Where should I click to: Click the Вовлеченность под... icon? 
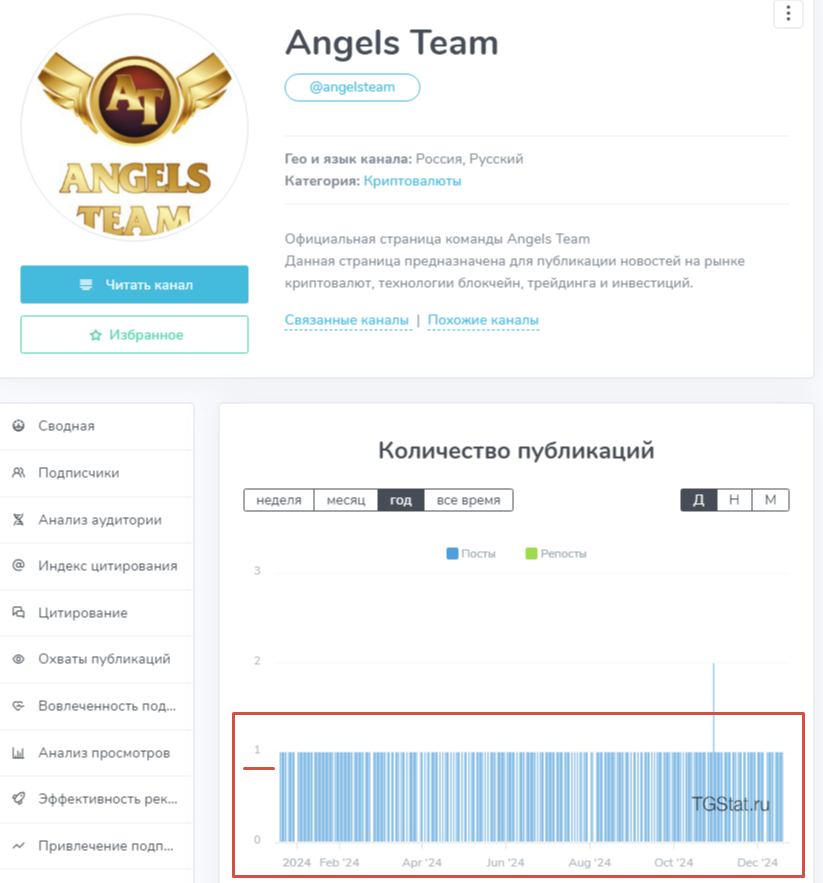pos(19,706)
